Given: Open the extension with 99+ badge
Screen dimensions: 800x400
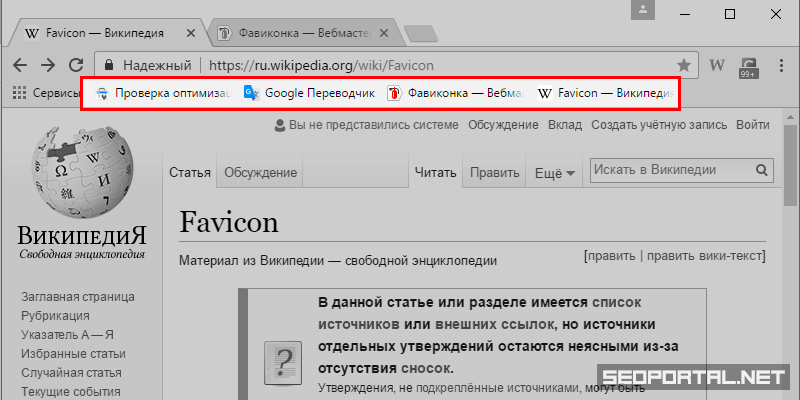Looking at the screenshot, I should click(747, 66).
